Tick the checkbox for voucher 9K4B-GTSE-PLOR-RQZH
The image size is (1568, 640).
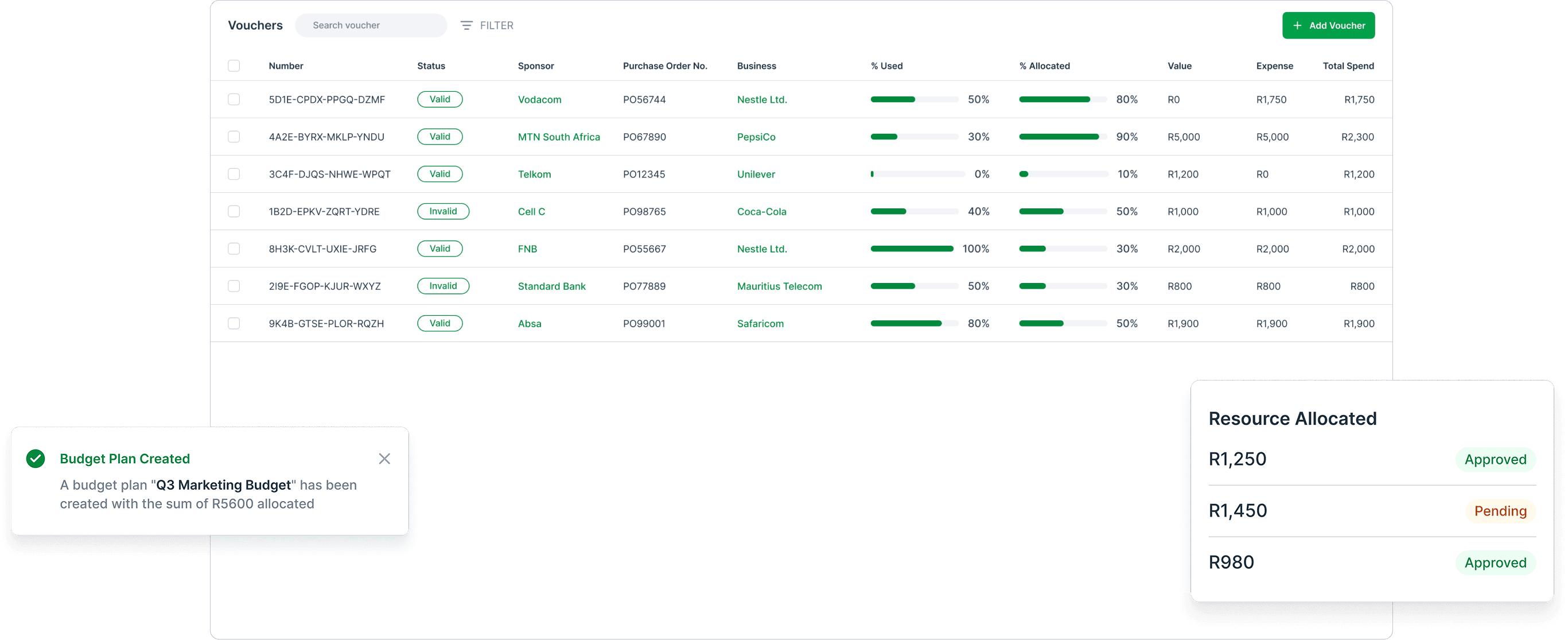tap(234, 323)
